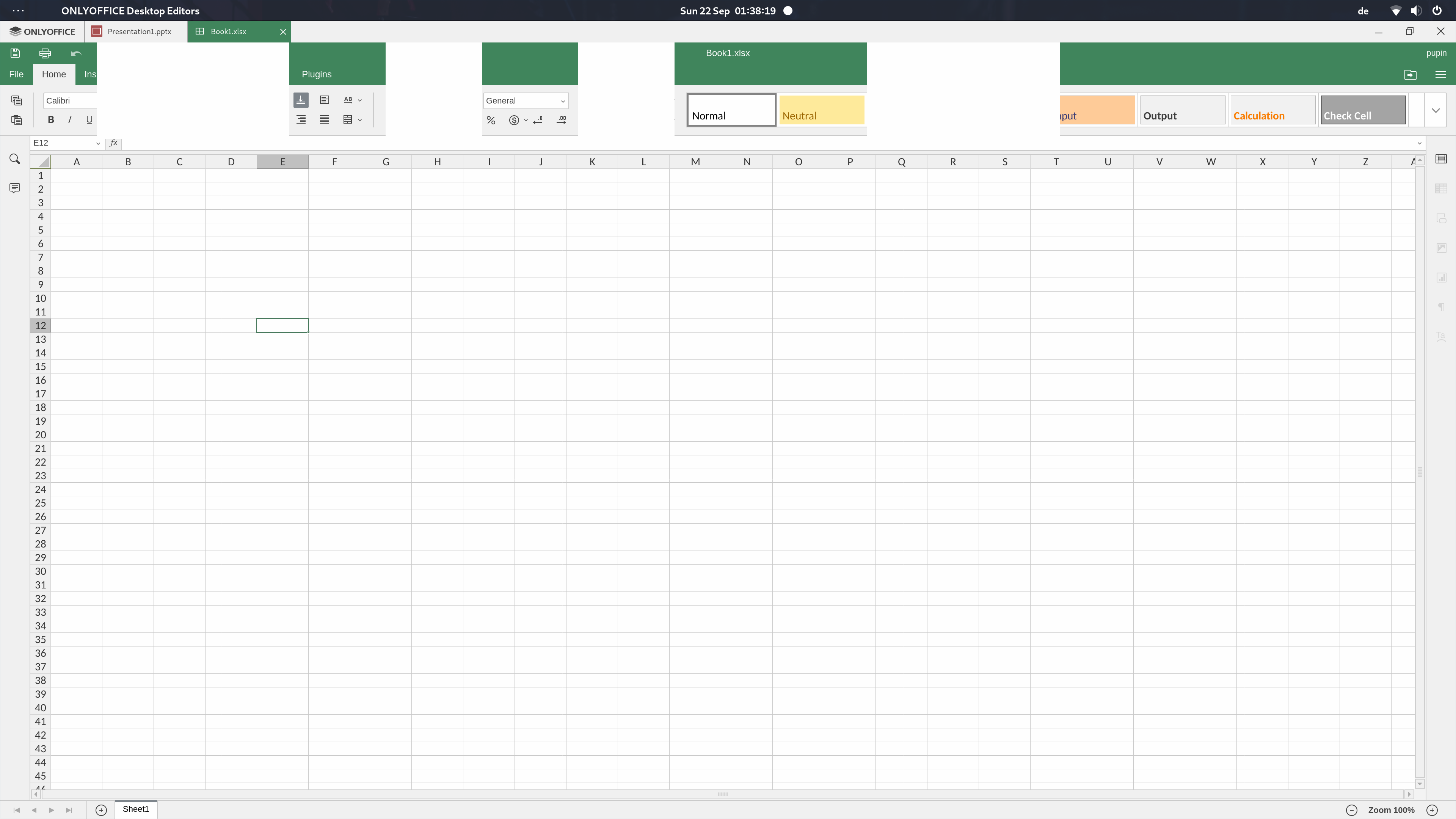1456x819 pixels.
Task: Print the spreadsheet via the printer icon
Action: click(x=45, y=53)
